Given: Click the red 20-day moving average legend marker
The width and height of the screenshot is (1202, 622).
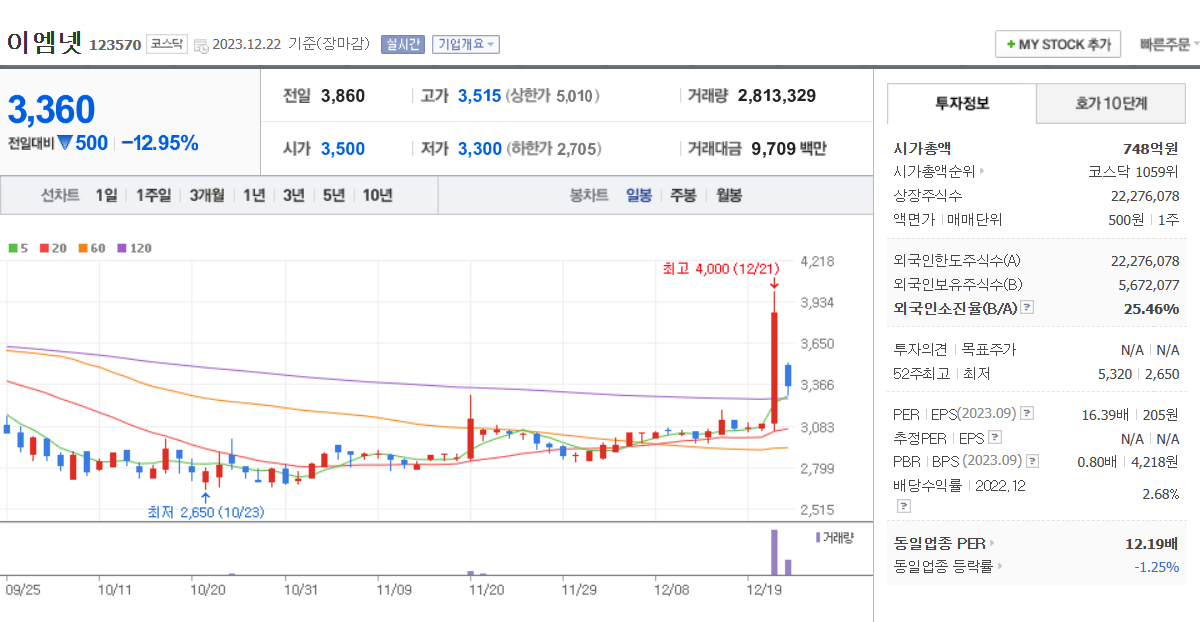Looking at the screenshot, I should (x=43, y=248).
